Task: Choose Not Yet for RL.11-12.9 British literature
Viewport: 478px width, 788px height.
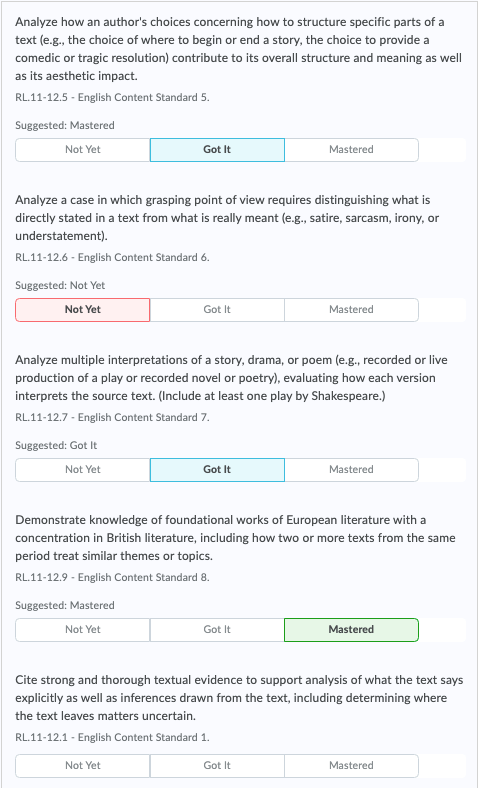Action: tap(82, 630)
